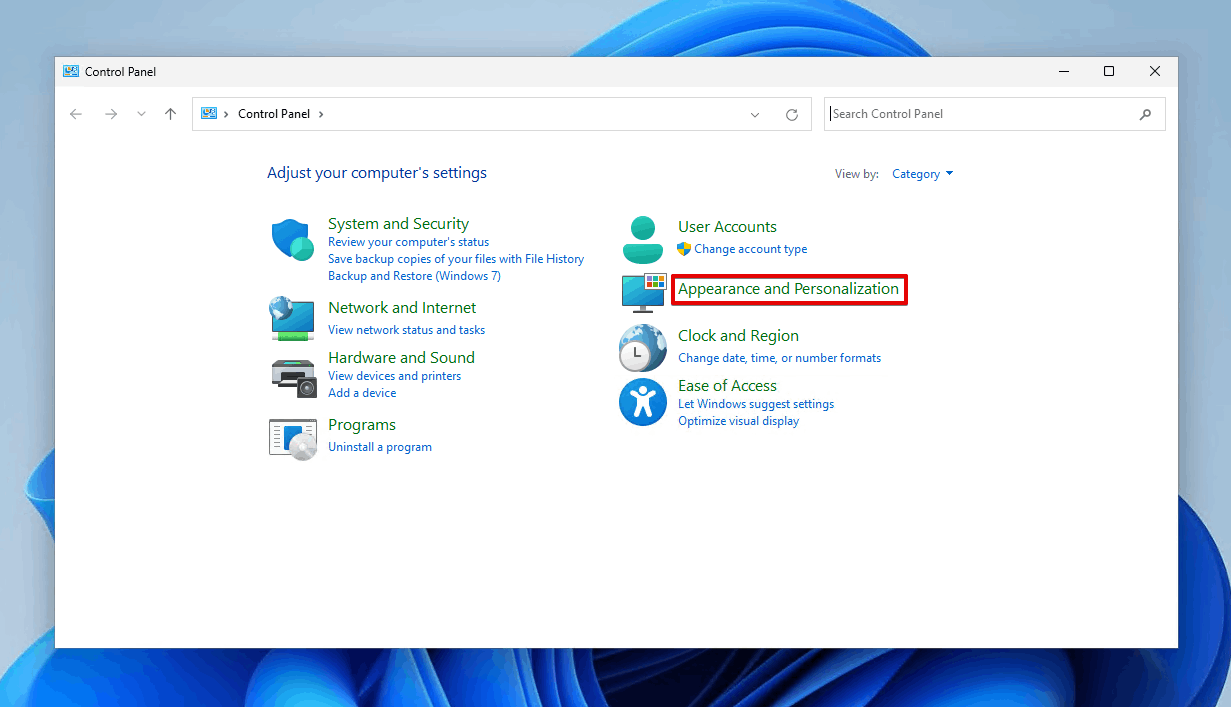Open the Uninstall a program link
1231x707 pixels.
pyautogui.click(x=380, y=447)
